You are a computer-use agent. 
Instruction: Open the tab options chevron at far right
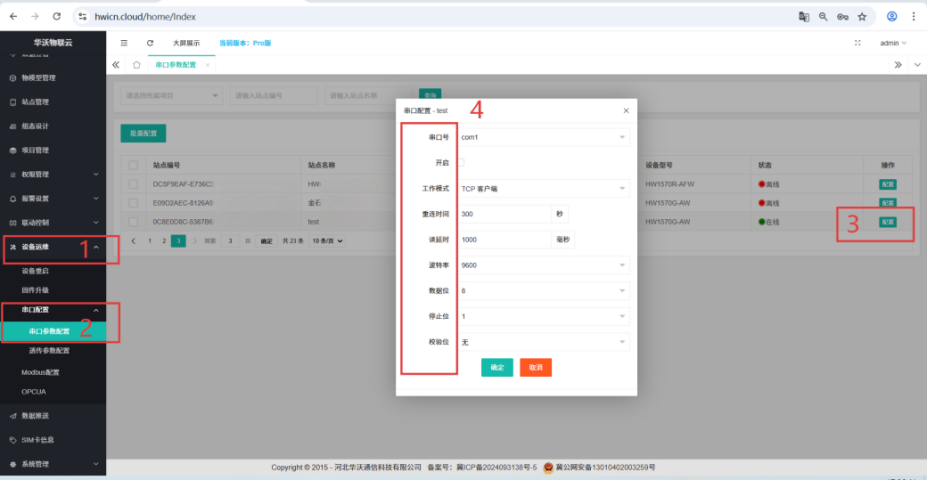point(917,65)
